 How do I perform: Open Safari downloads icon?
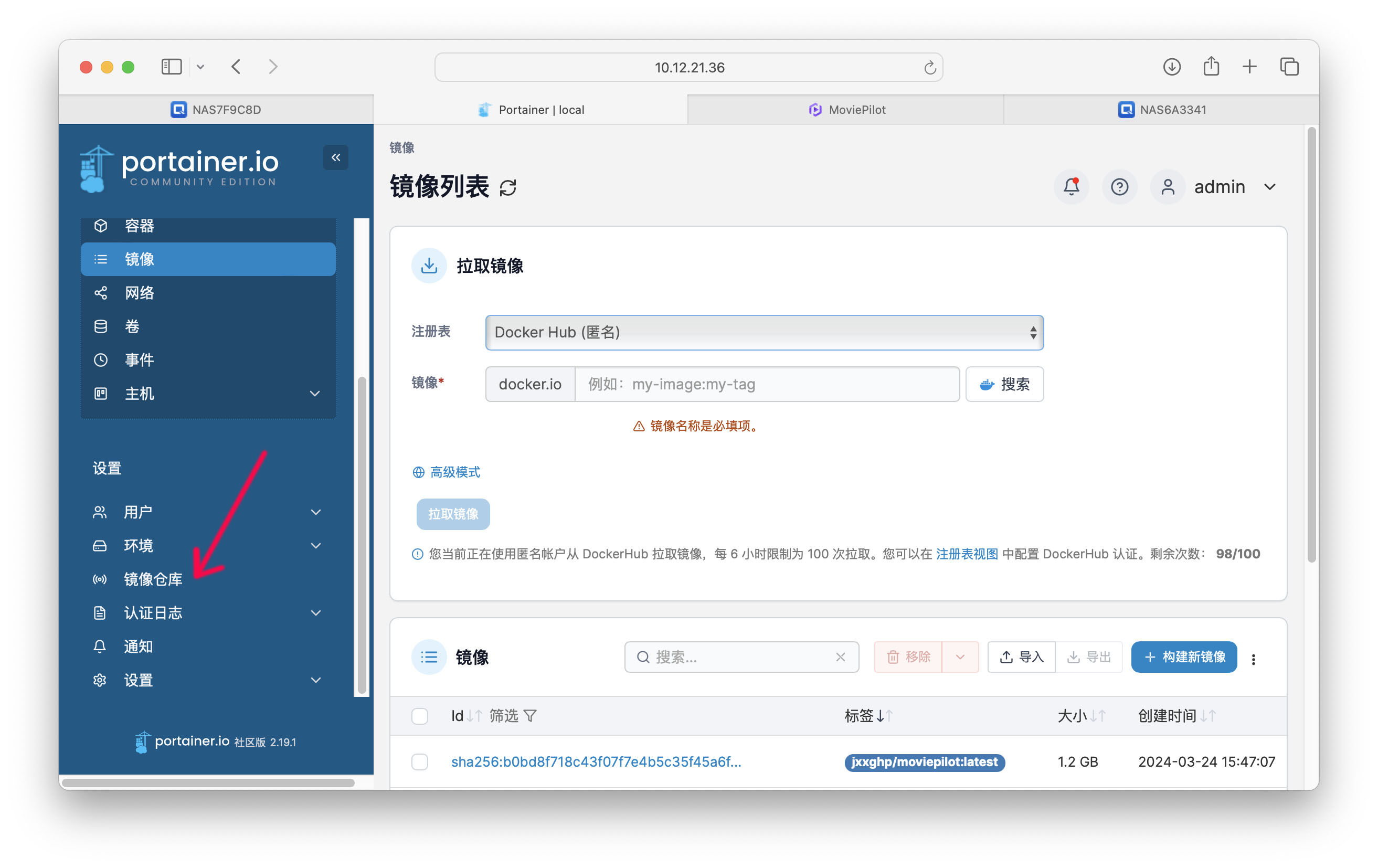click(1171, 67)
